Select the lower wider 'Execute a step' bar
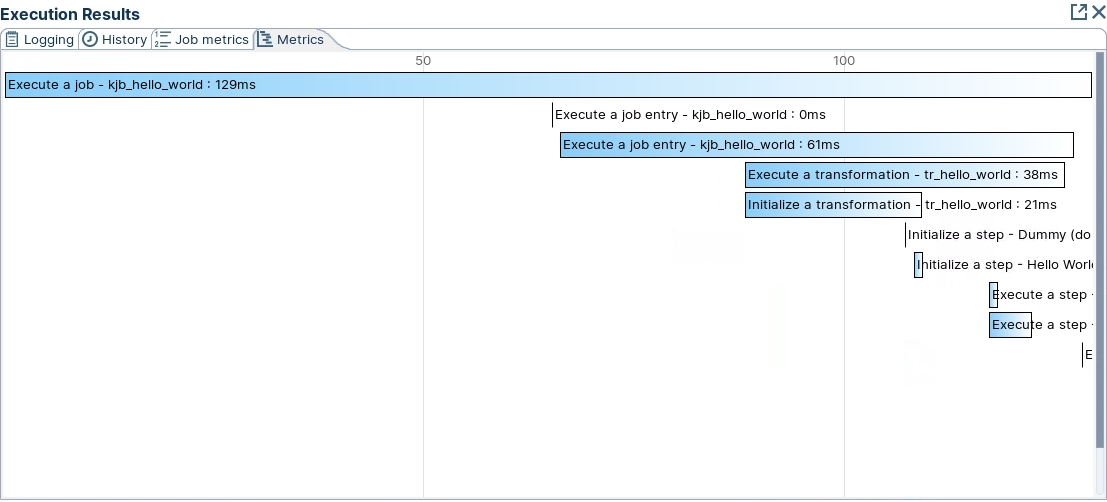This screenshot has width=1107, height=502. [1010, 325]
